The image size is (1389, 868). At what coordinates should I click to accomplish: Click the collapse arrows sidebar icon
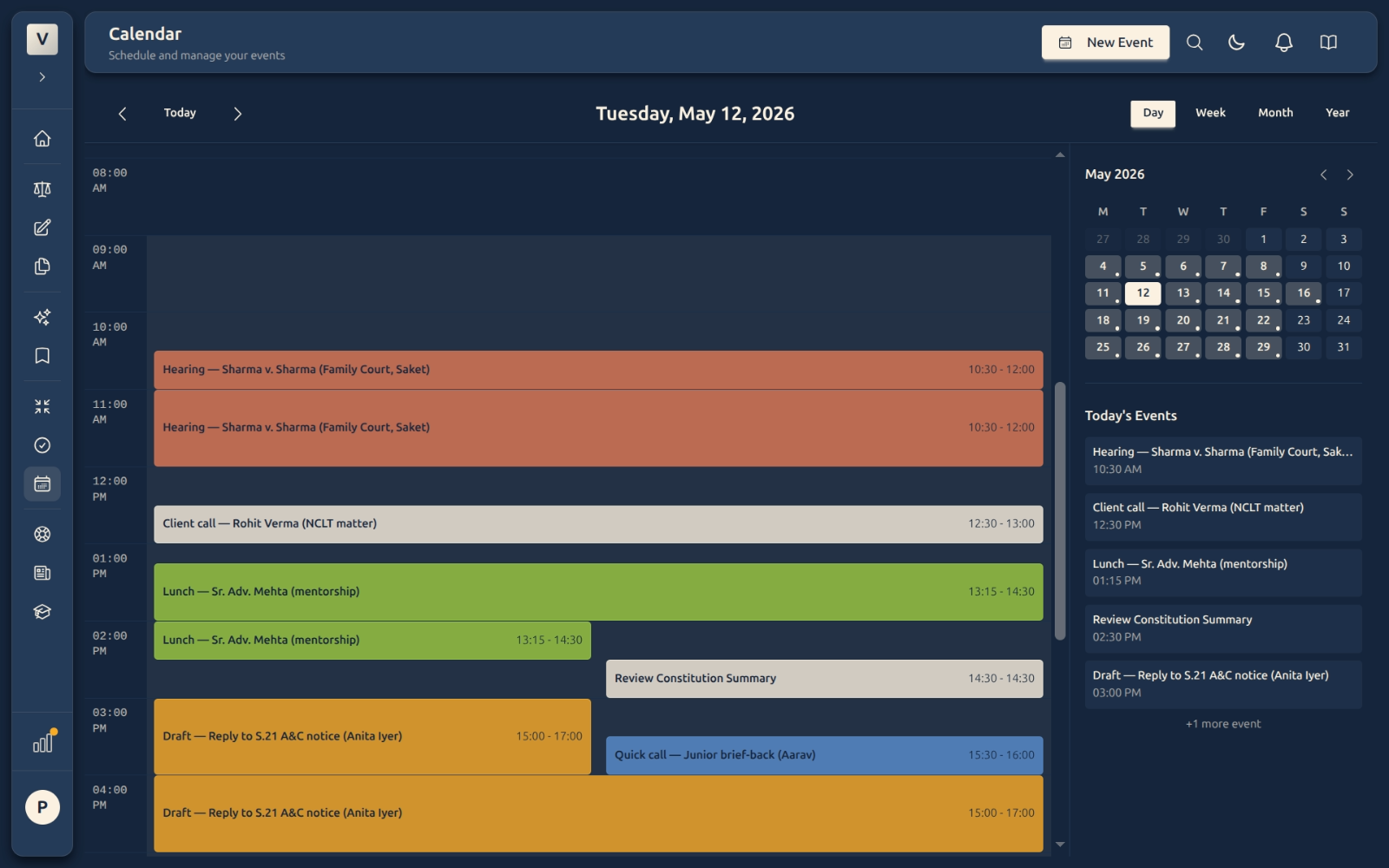point(42,406)
